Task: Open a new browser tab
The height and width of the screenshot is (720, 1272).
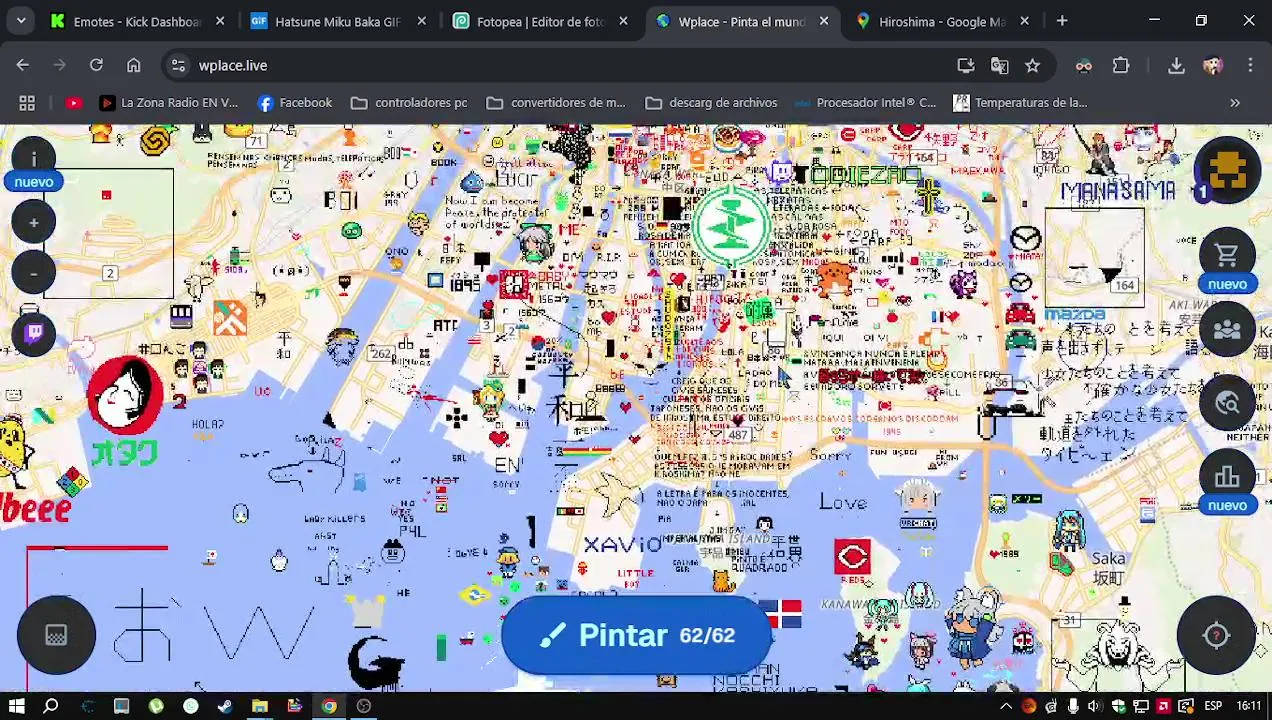Action: pos(1062,21)
